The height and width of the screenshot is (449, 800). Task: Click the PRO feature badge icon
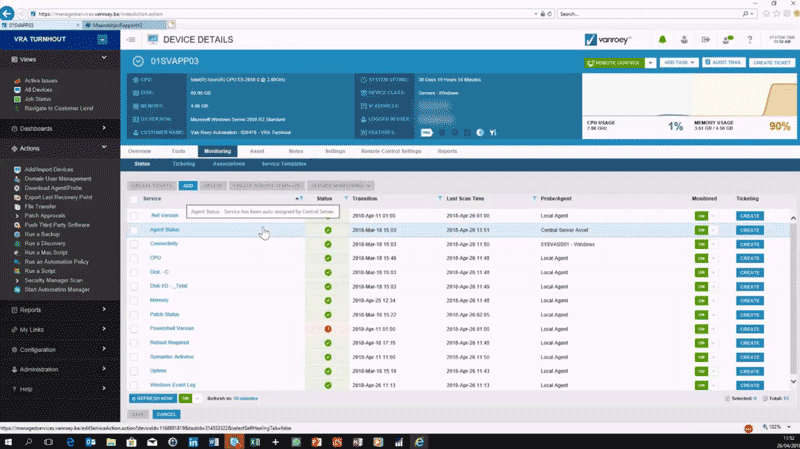tap(427, 133)
